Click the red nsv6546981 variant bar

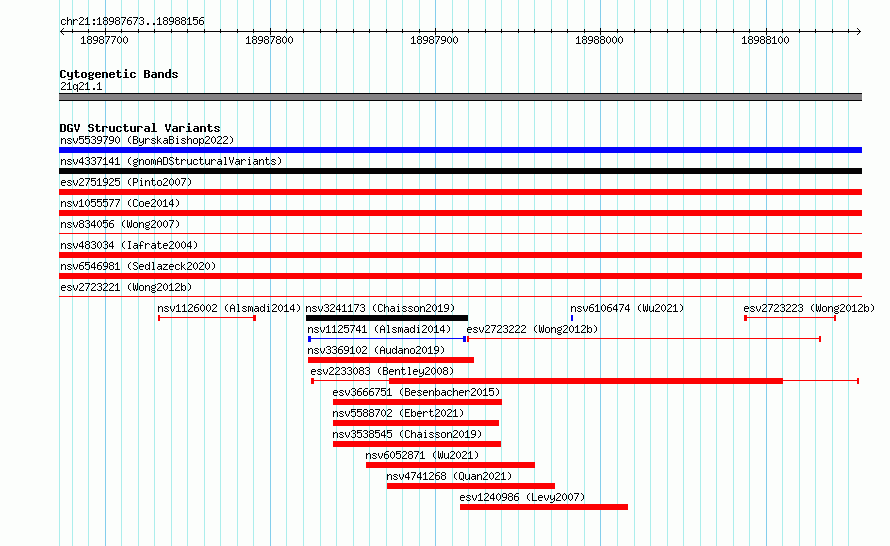point(460,276)
